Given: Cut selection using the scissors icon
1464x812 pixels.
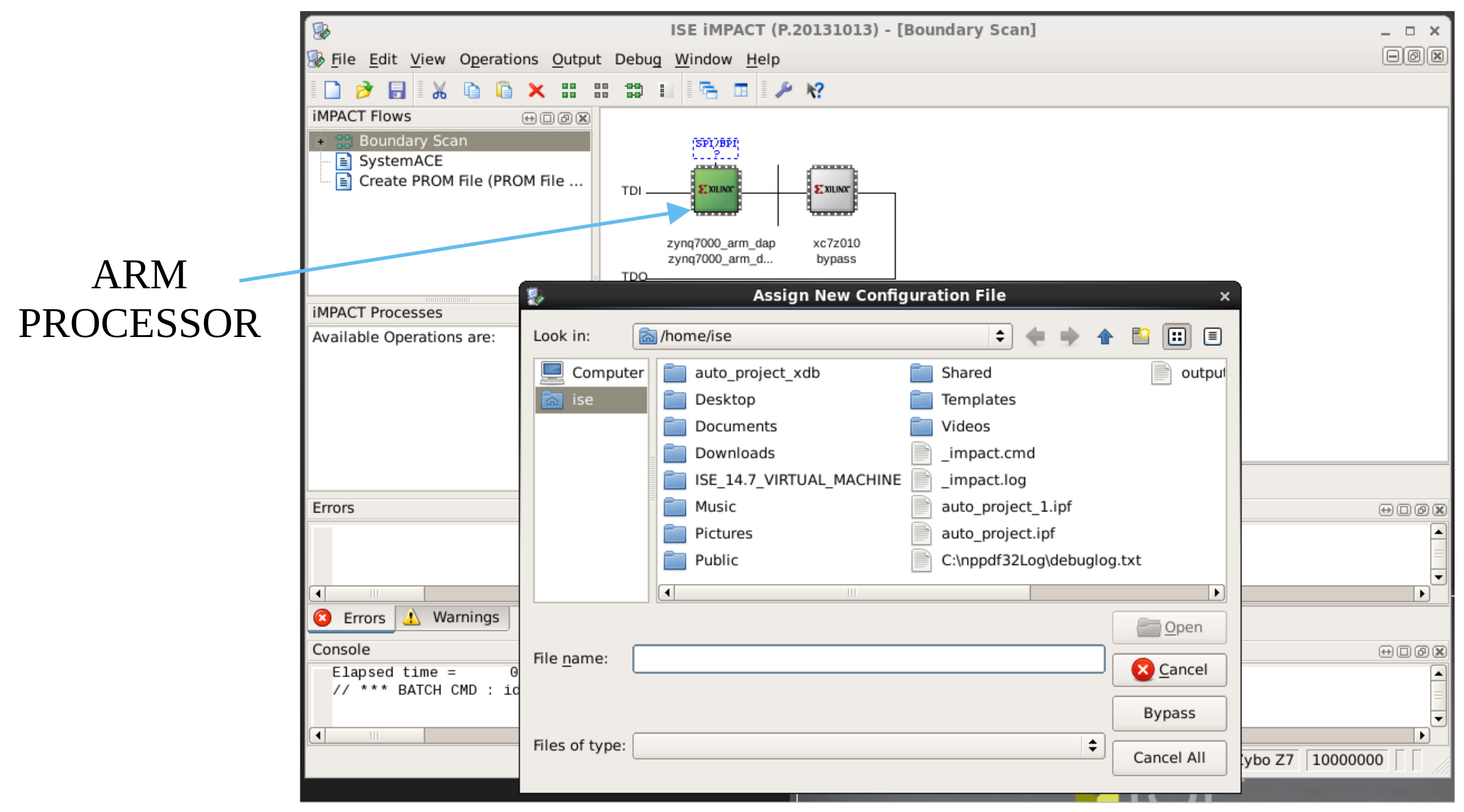Looking at the screenshot, I should 439,90.
